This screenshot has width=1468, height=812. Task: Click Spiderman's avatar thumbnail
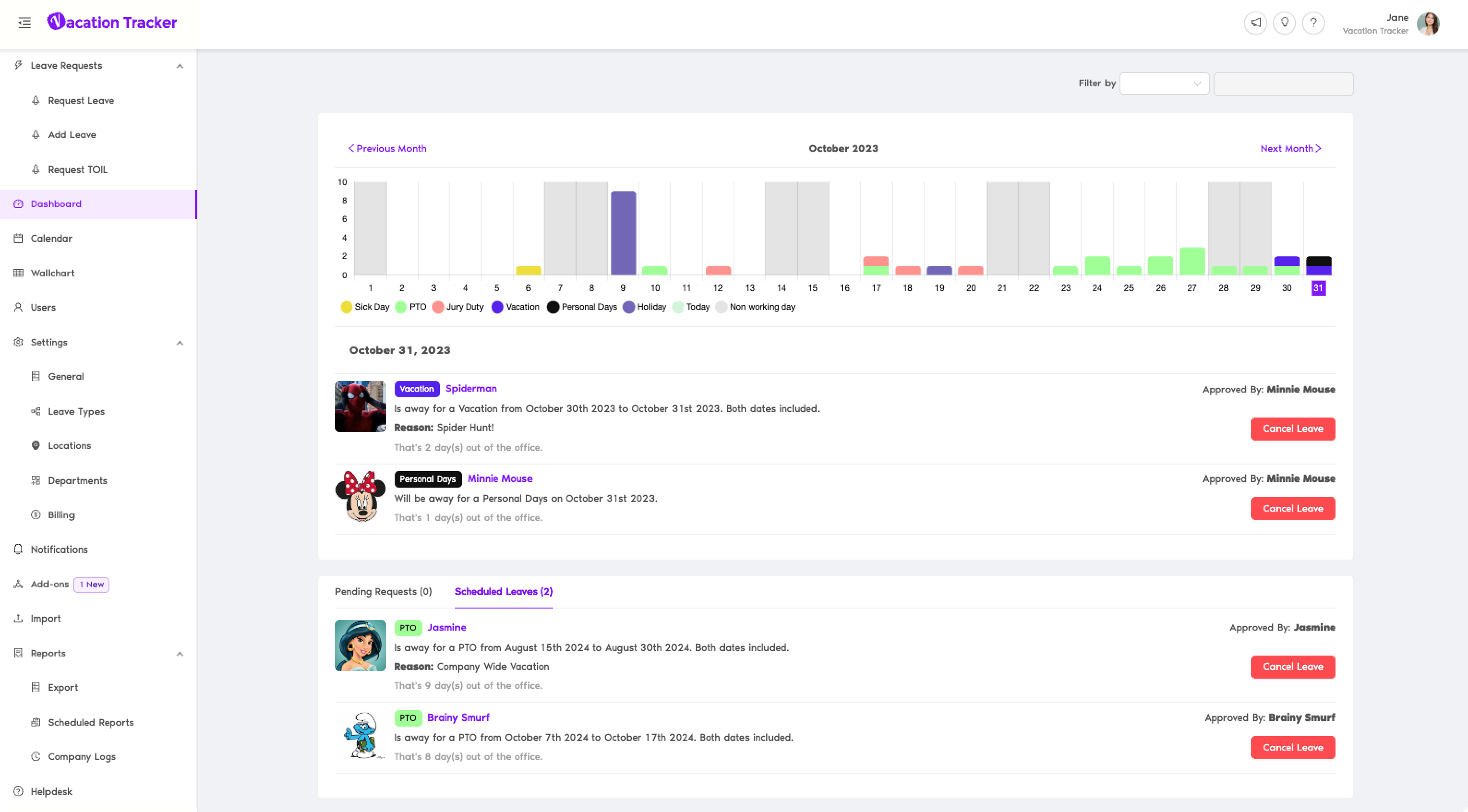pos(360,406)
